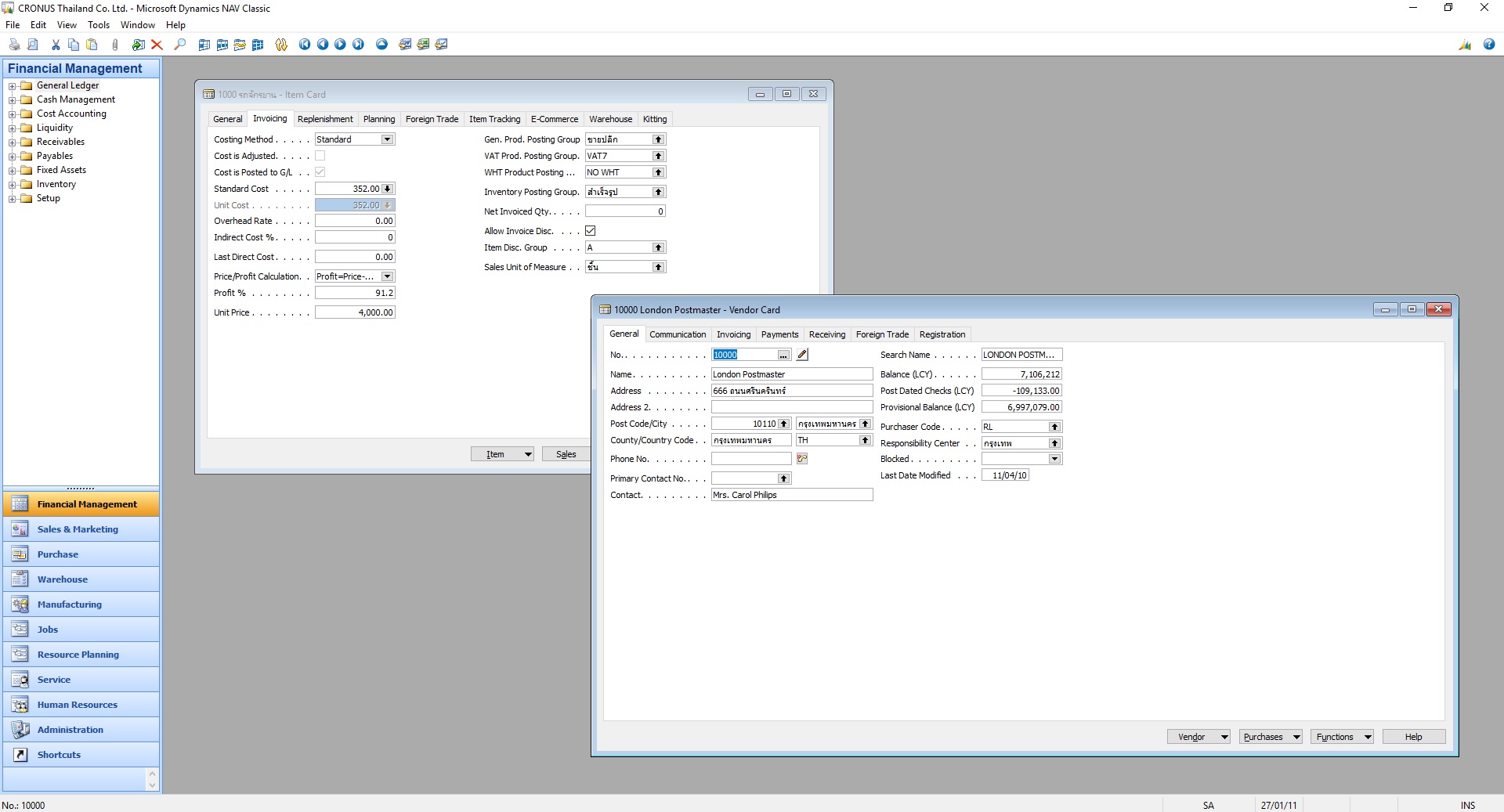The image size is (1504, 812).
Task: Click the Standard Cost drill-down arrow
Action: pos(388,189)
